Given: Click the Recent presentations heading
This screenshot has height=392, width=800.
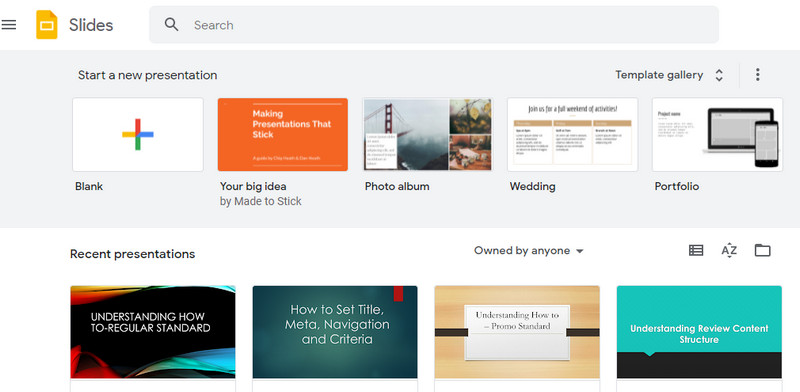Looking at the screenshot, I should coord(133,254).
